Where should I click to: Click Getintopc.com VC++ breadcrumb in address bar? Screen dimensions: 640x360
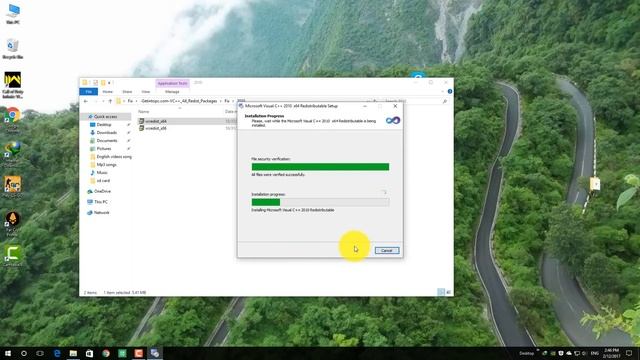(x=179, y=101)
